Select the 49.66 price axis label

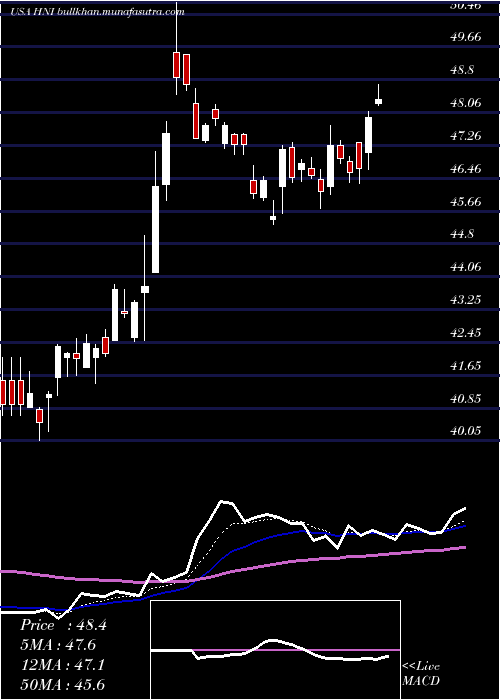click(x=466, y=37)
